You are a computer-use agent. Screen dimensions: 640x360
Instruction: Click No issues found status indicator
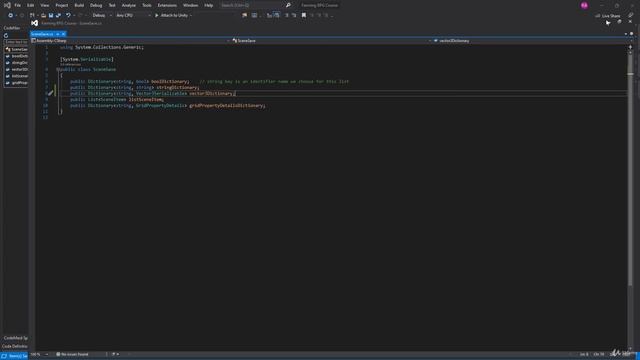tap(72, 354)
